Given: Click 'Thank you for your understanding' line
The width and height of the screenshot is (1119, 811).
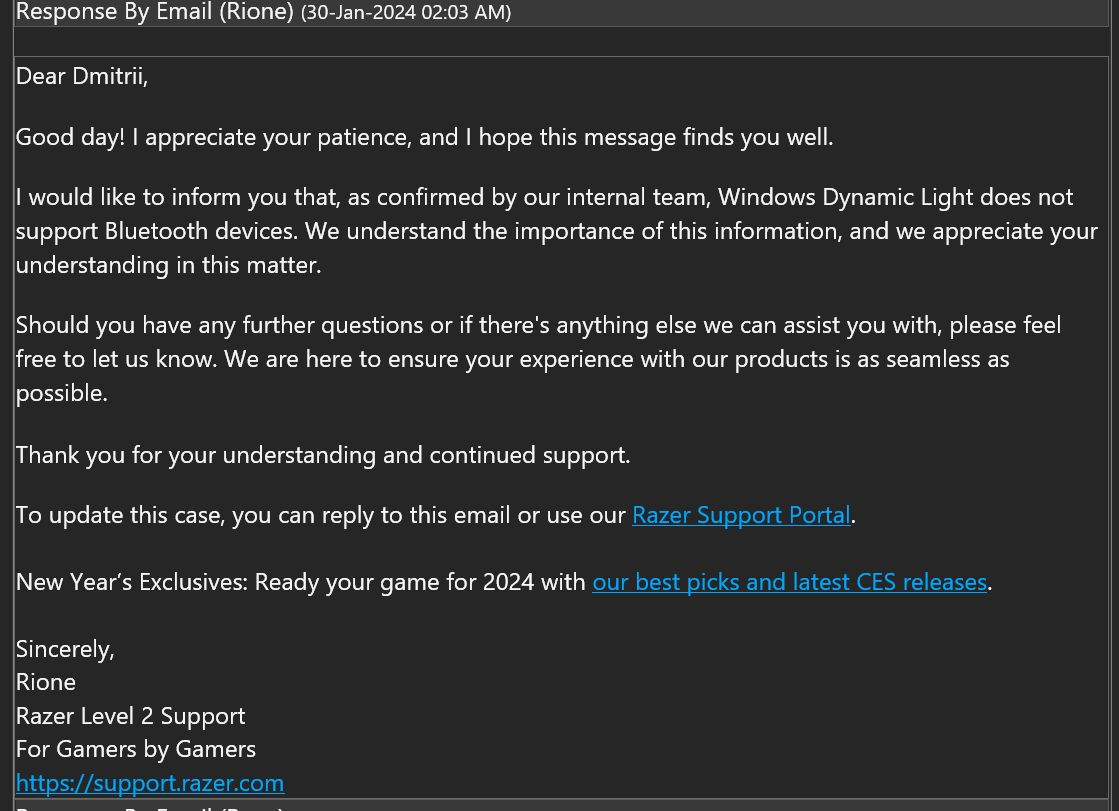Looking at the screenshot, I should (x=323, y=455).
